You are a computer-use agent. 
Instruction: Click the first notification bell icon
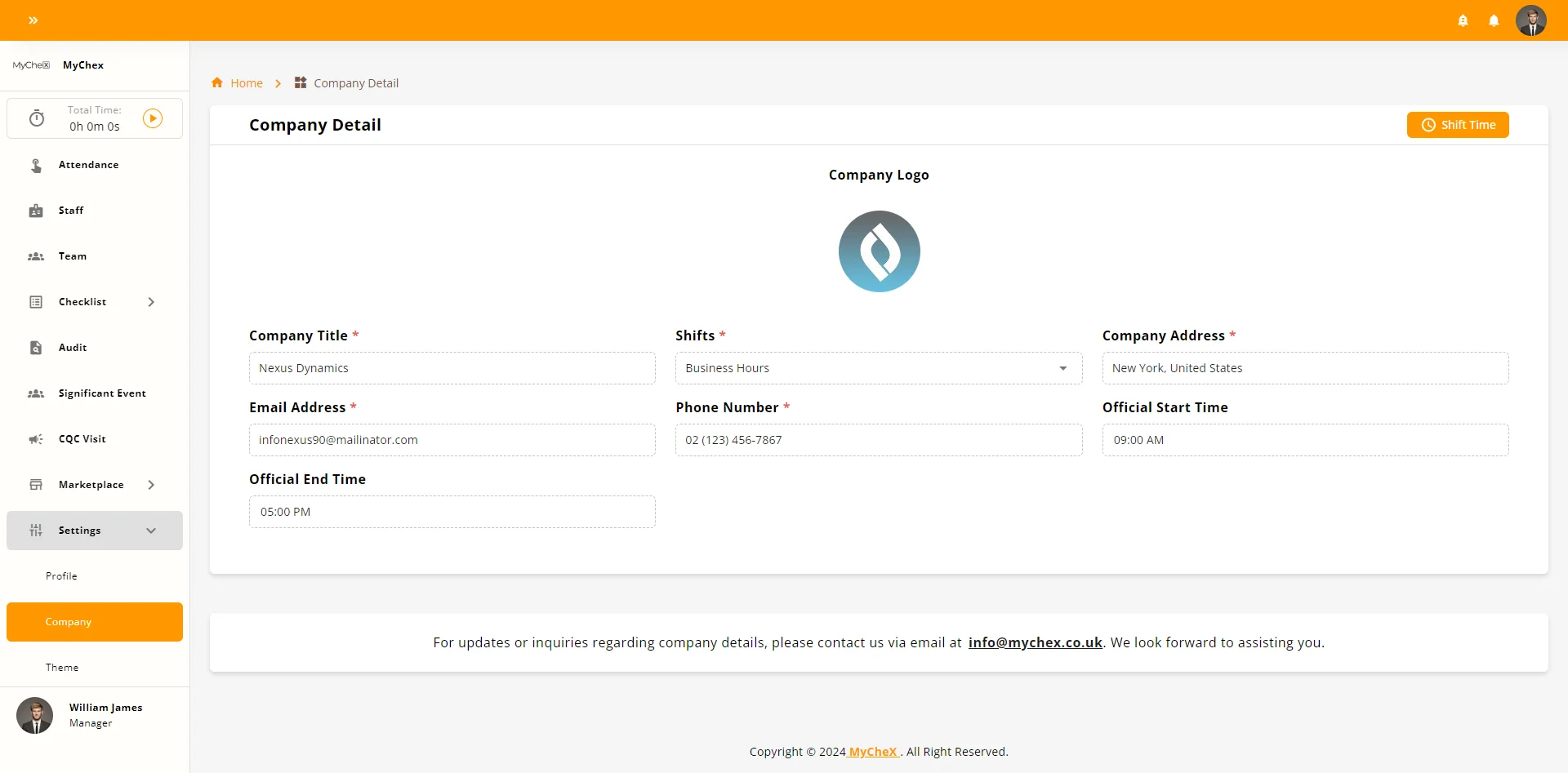tap(1463, 21)
